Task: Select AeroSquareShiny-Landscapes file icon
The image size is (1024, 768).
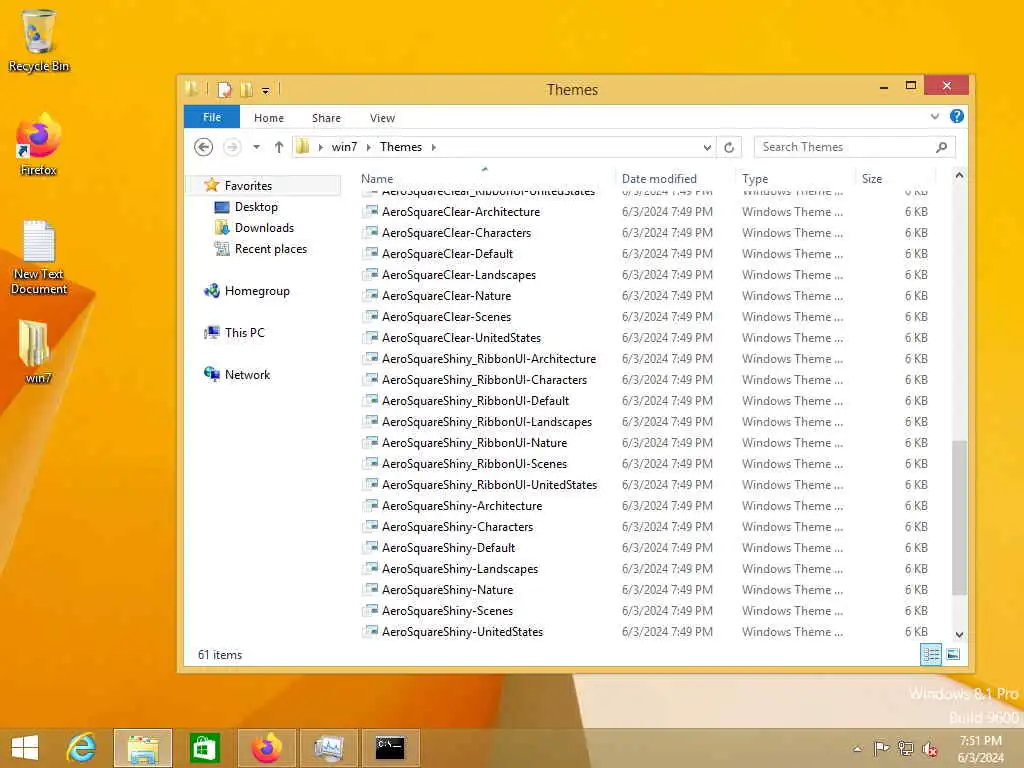Action: pos(371,568)
